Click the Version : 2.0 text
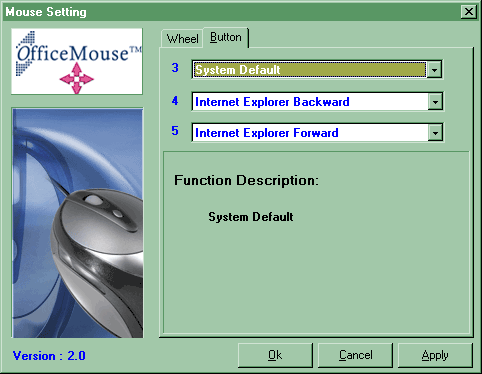The height and width of the screenshot is (374, 482). point(49,356)
